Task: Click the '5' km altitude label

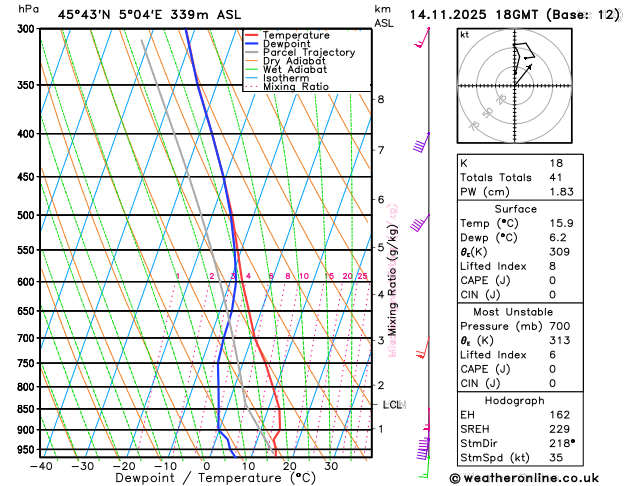Action: click(381, 247)
